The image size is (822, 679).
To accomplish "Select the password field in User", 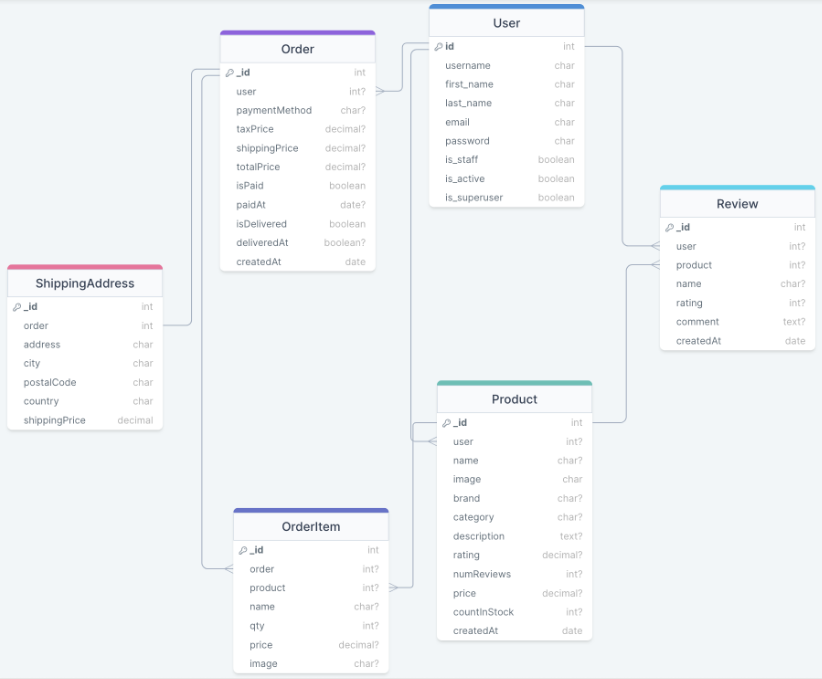I will coord(506,141).
